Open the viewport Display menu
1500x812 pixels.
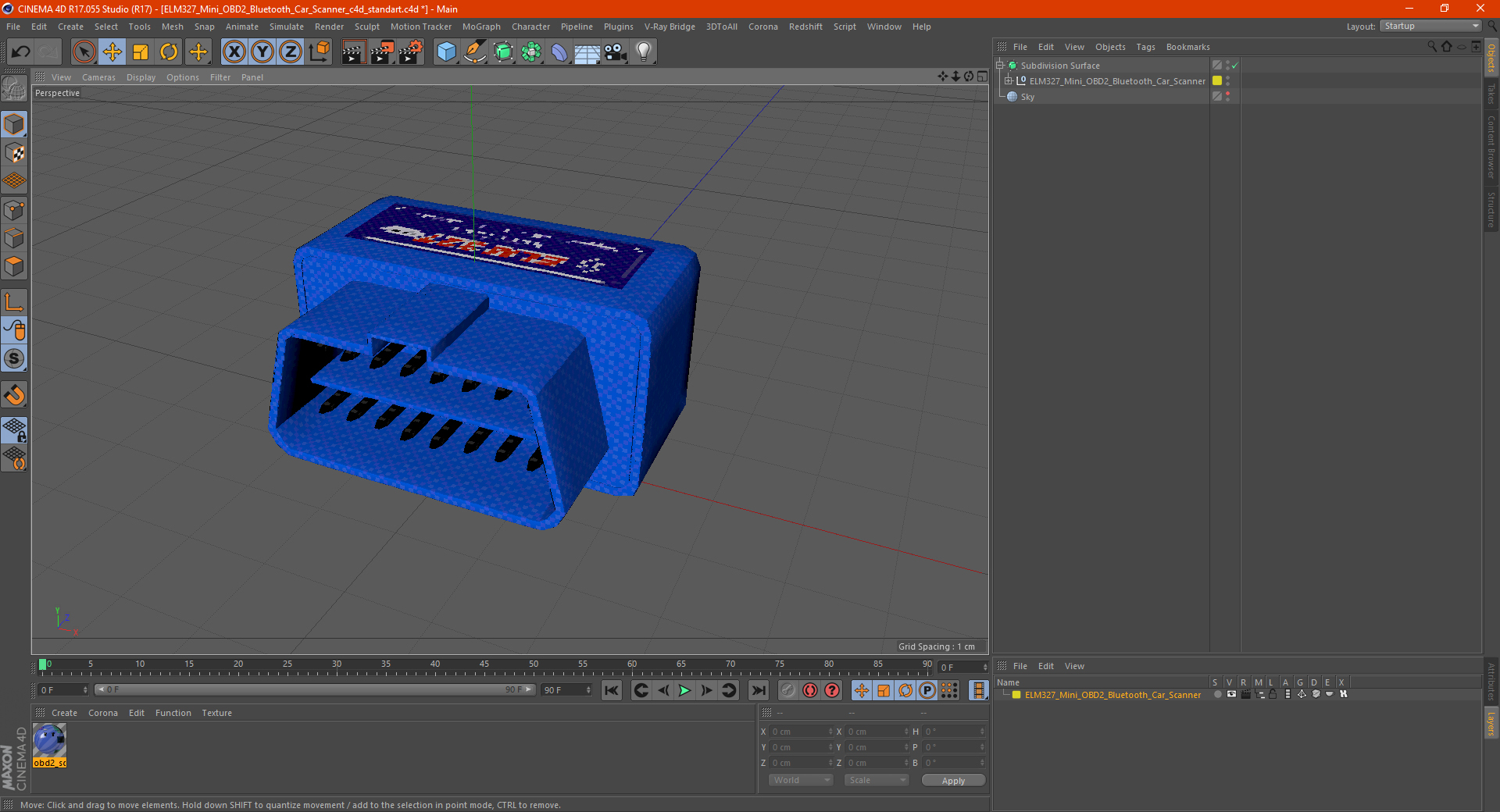(141, 77)
